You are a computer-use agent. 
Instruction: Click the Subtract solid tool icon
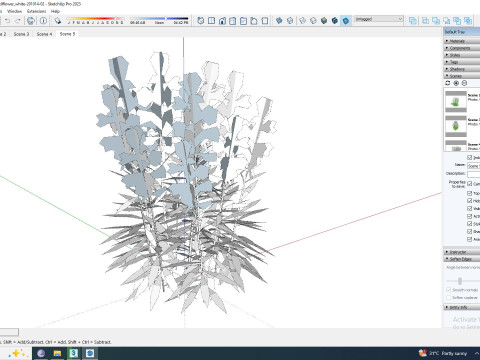447,21
